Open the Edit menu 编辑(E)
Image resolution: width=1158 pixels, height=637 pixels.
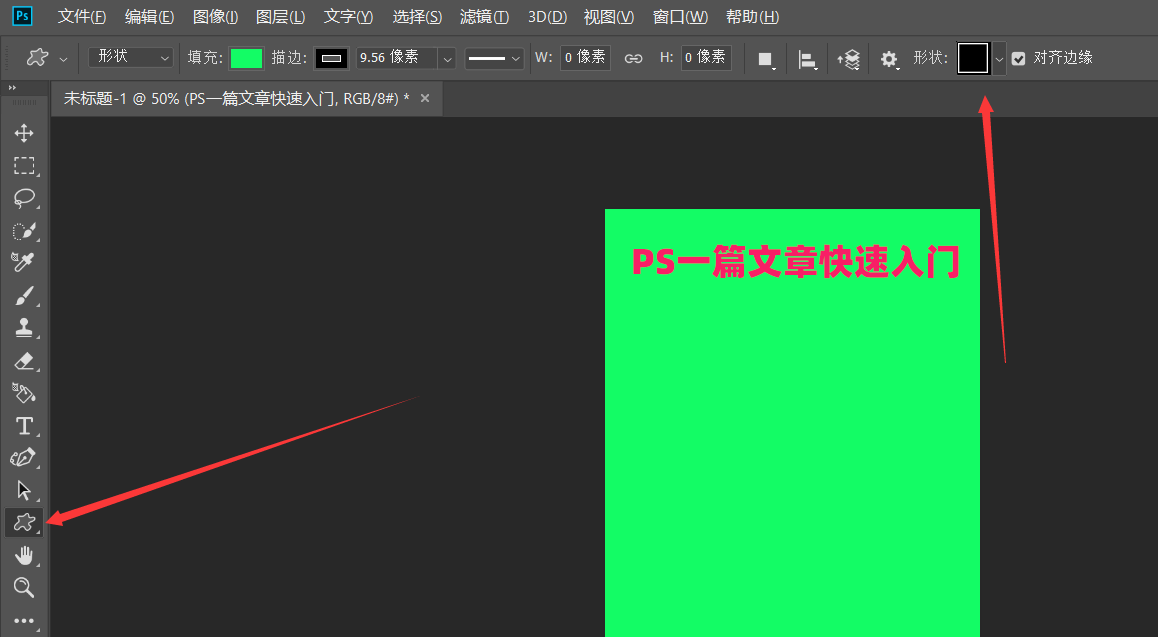(x=149, y=16)
